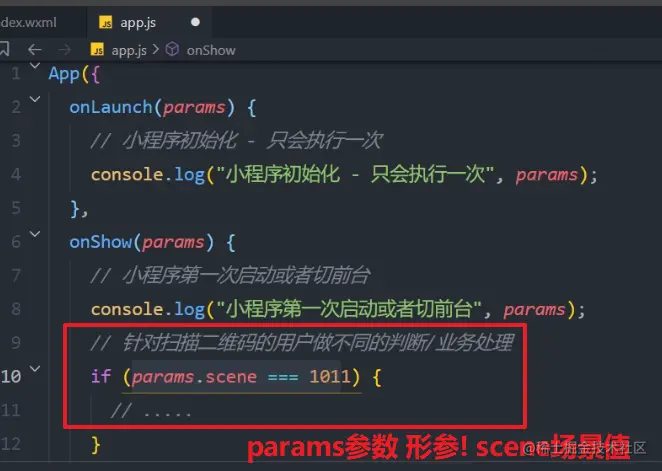Click the breadcrumb chevron after app.js
This screenshot has width=662, height=471.
pyautogui.click(x=156, y=50)
